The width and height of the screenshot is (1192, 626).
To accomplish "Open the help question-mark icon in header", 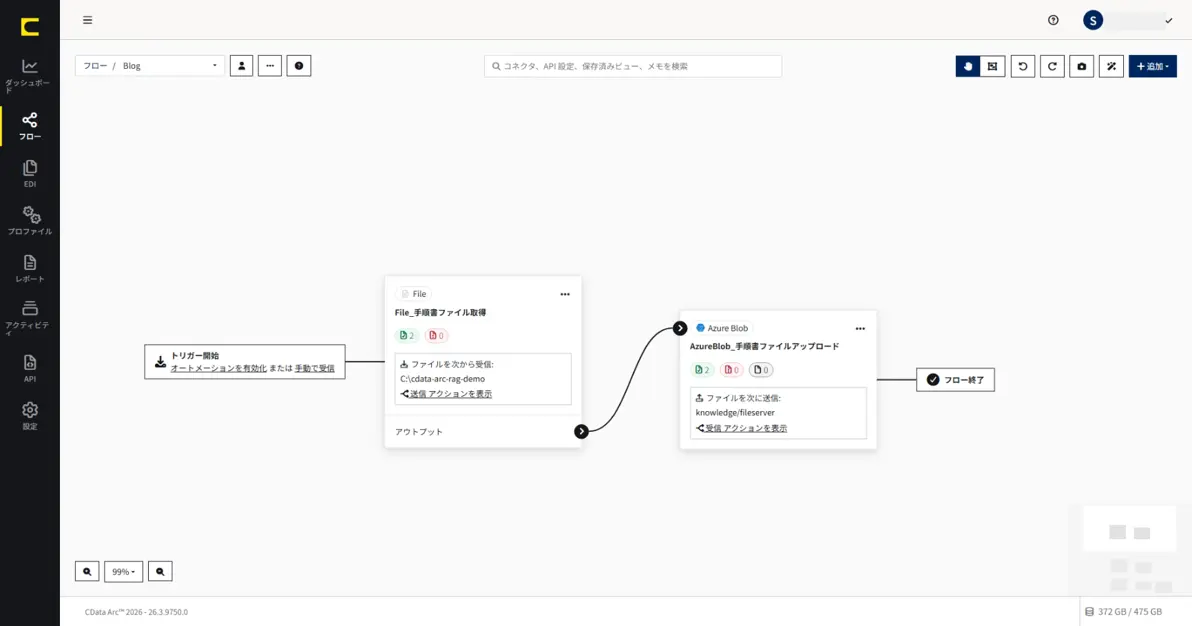I will click(1053, 21).
